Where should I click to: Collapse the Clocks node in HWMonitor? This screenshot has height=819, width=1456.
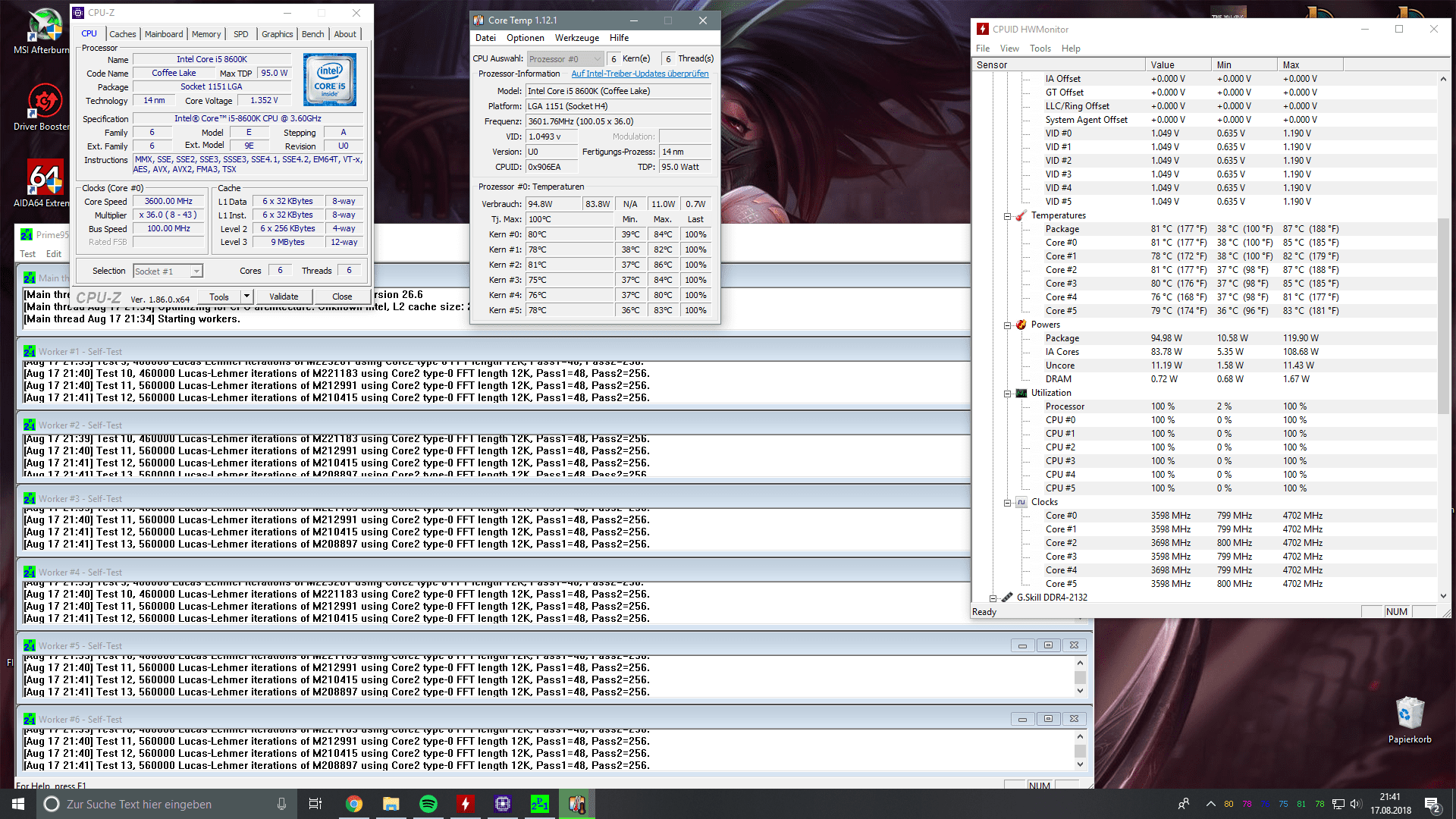[1008, 503]
